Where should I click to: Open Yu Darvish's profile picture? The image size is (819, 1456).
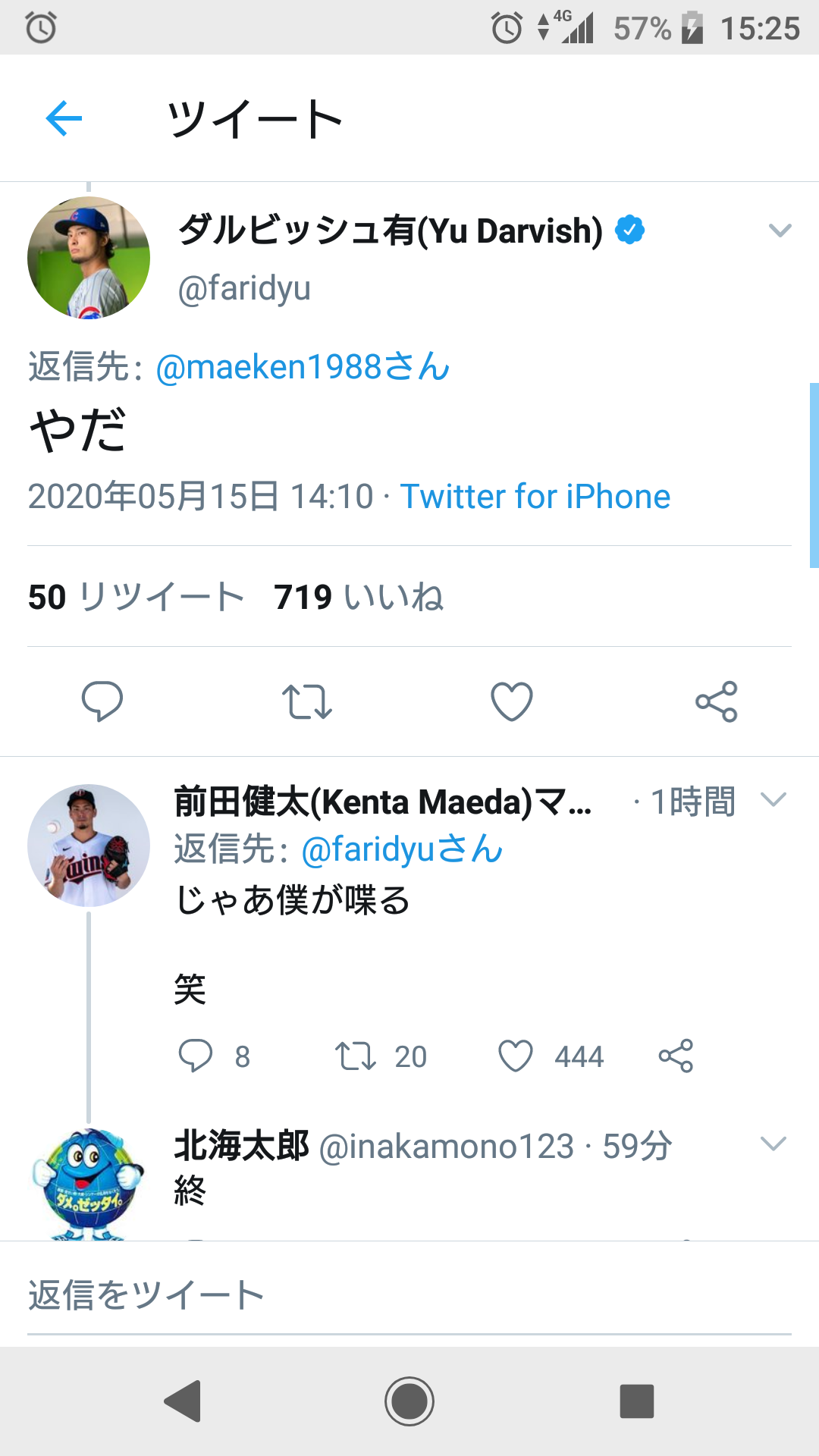point(89,258)
